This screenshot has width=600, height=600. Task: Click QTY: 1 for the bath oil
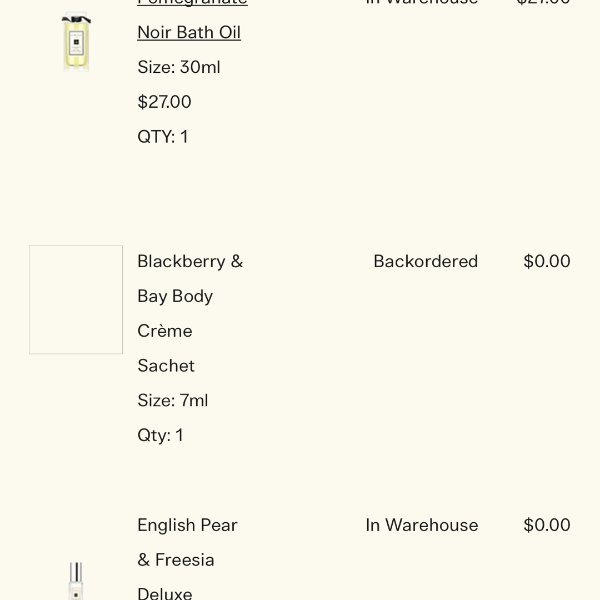coord(163,137)
